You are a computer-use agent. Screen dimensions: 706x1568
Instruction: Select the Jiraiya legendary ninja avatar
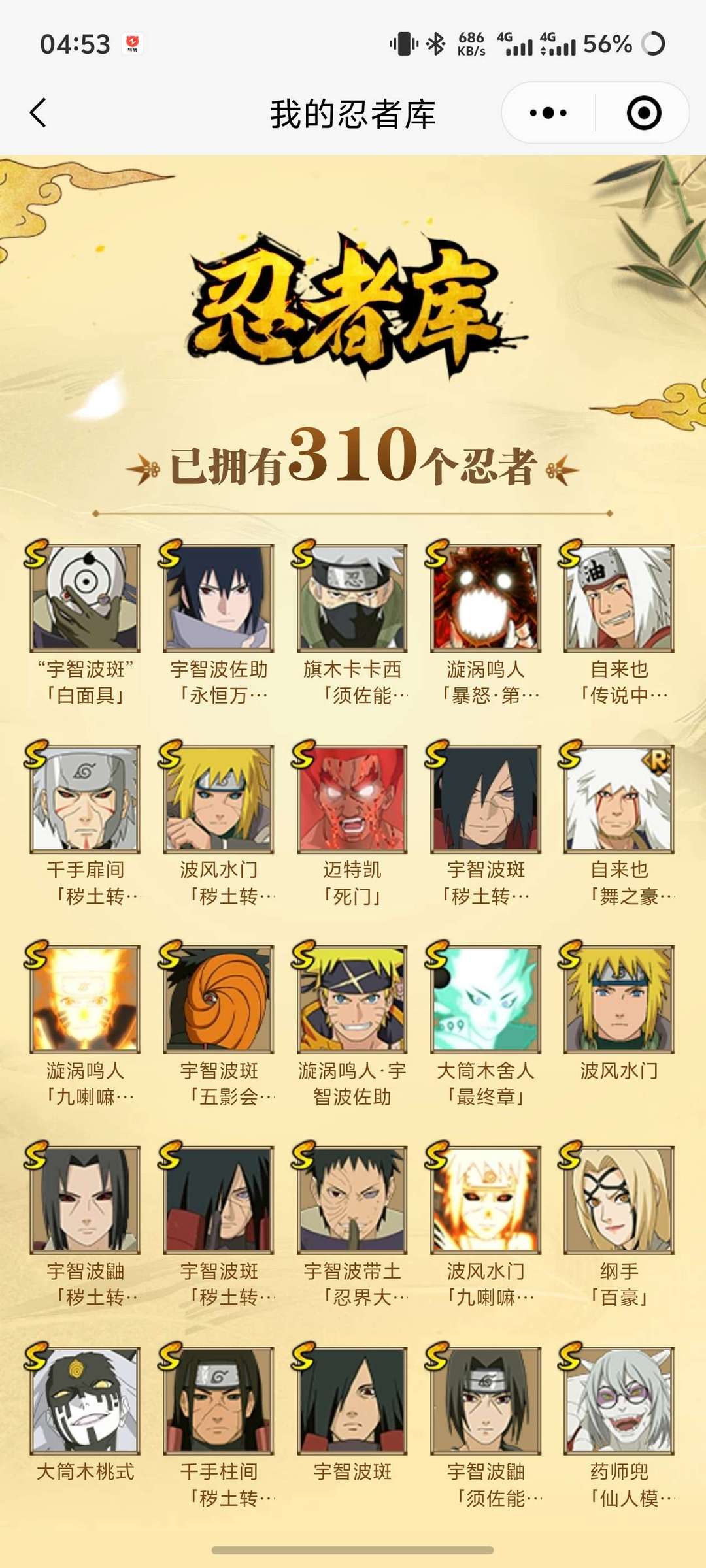point(619,598)
